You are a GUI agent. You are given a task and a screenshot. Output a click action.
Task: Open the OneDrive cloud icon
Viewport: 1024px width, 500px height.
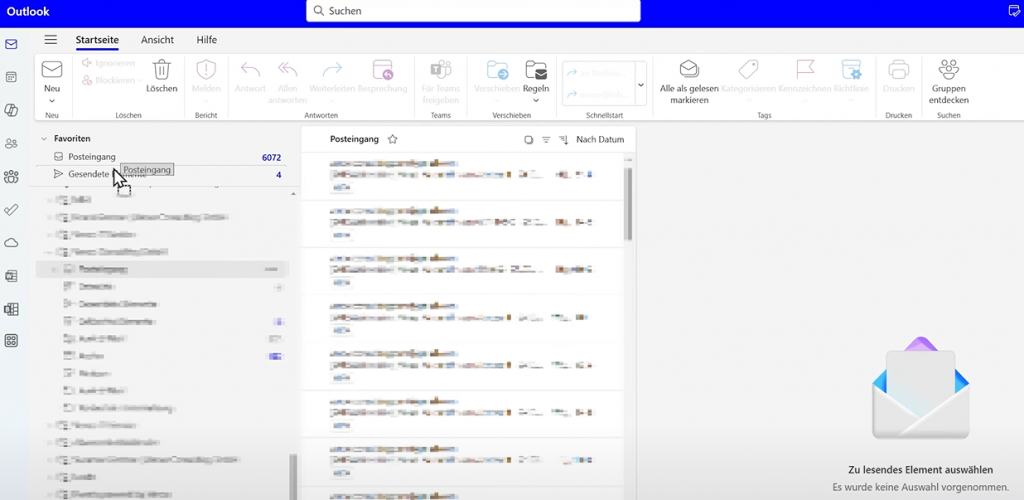pyautogui.click(x=11, y=243)
